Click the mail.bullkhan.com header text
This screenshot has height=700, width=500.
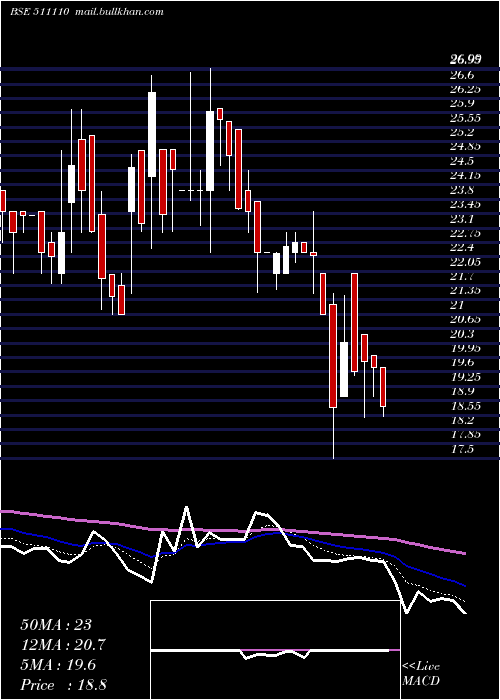(x=118, y=11)
